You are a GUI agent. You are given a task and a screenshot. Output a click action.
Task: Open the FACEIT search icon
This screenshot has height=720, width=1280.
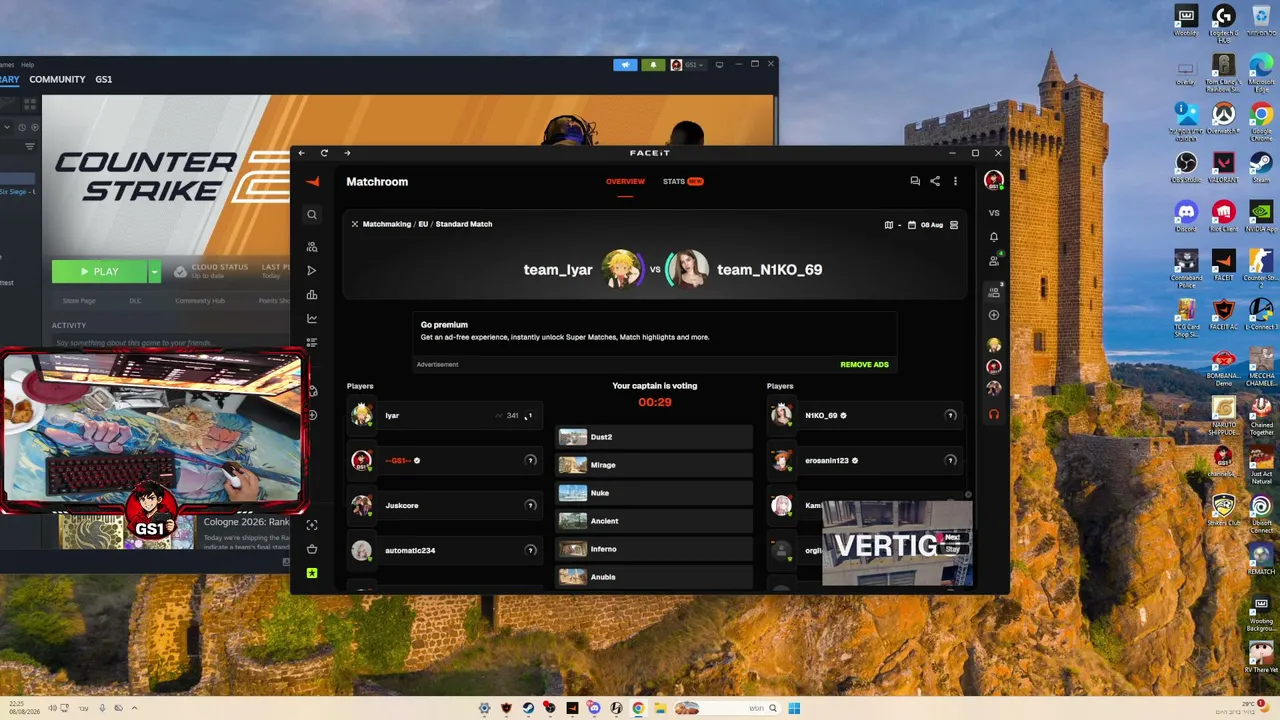point(312,214)
